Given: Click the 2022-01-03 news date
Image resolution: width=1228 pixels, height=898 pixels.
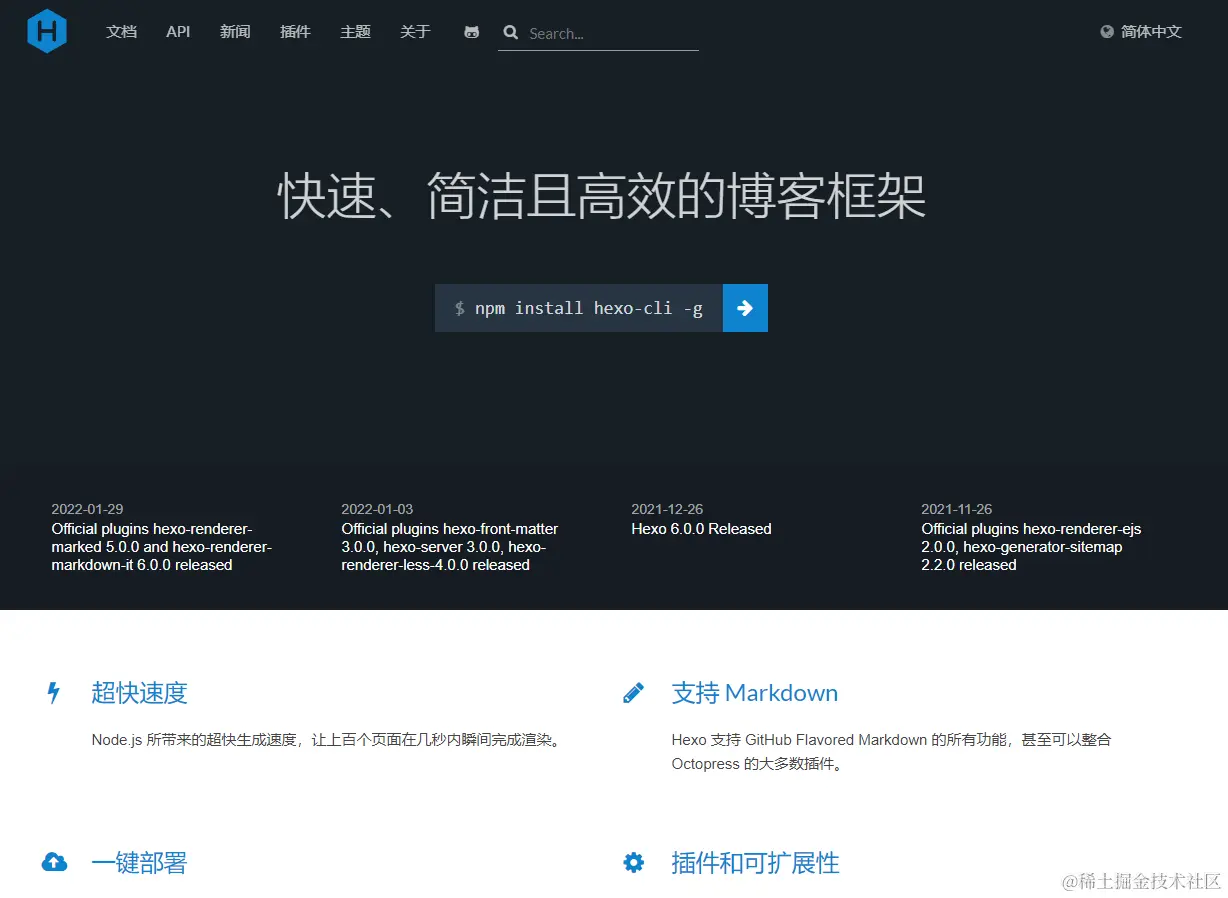Looking at the screenshot, I should tap(377, 509).
